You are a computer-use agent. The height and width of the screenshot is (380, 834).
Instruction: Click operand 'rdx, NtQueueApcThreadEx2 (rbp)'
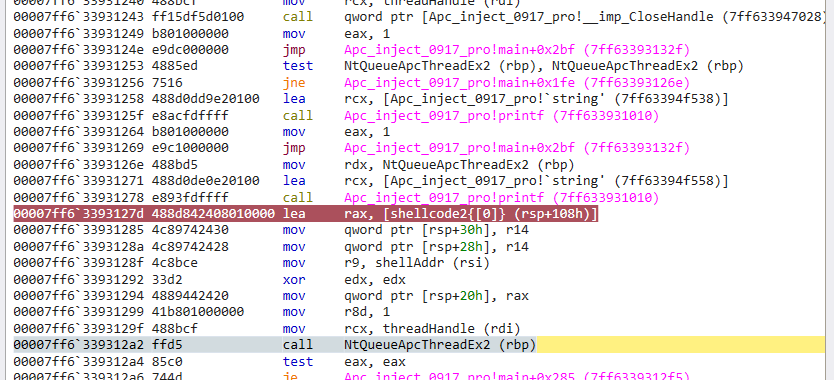point(460,164)
